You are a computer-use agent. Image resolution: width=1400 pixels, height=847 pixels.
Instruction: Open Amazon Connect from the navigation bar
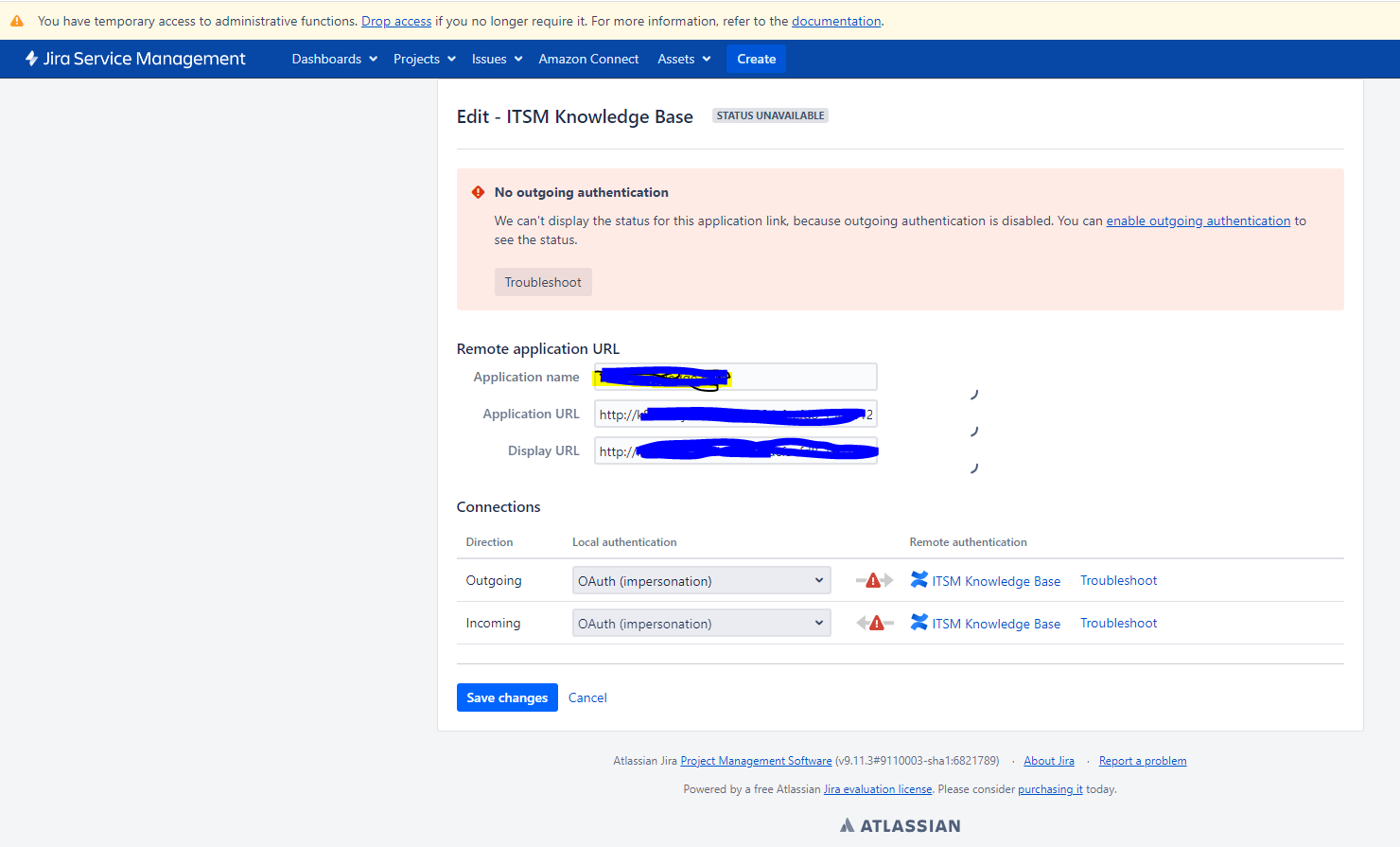[588, 59]
